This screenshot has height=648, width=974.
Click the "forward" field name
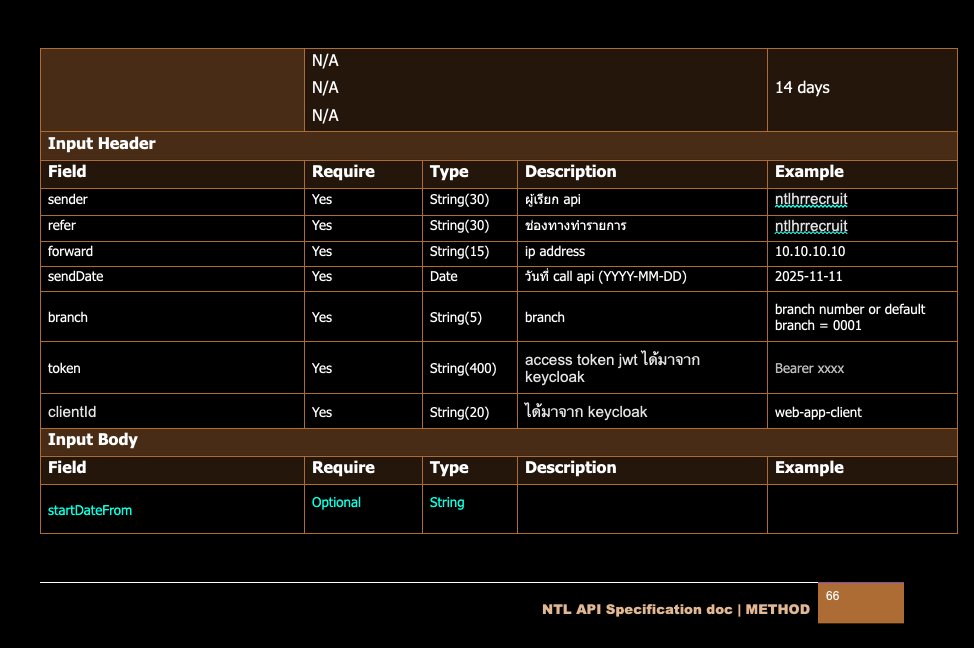coord(70,252)
